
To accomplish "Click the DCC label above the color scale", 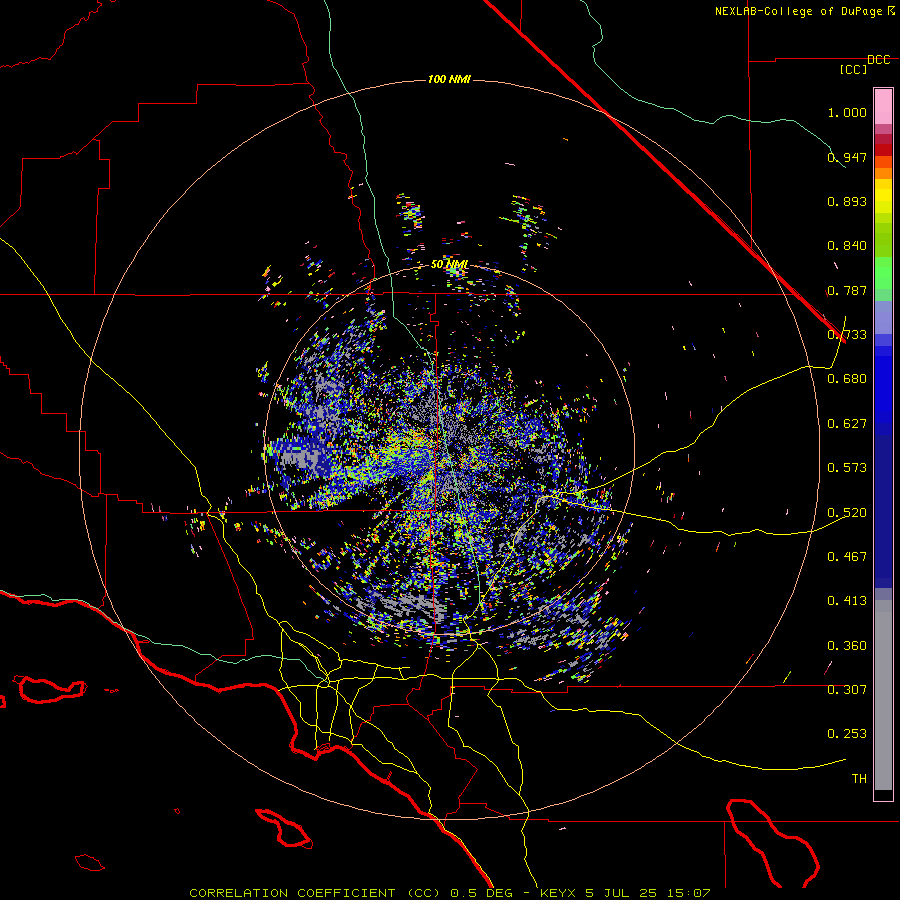I will click(878, 60).
